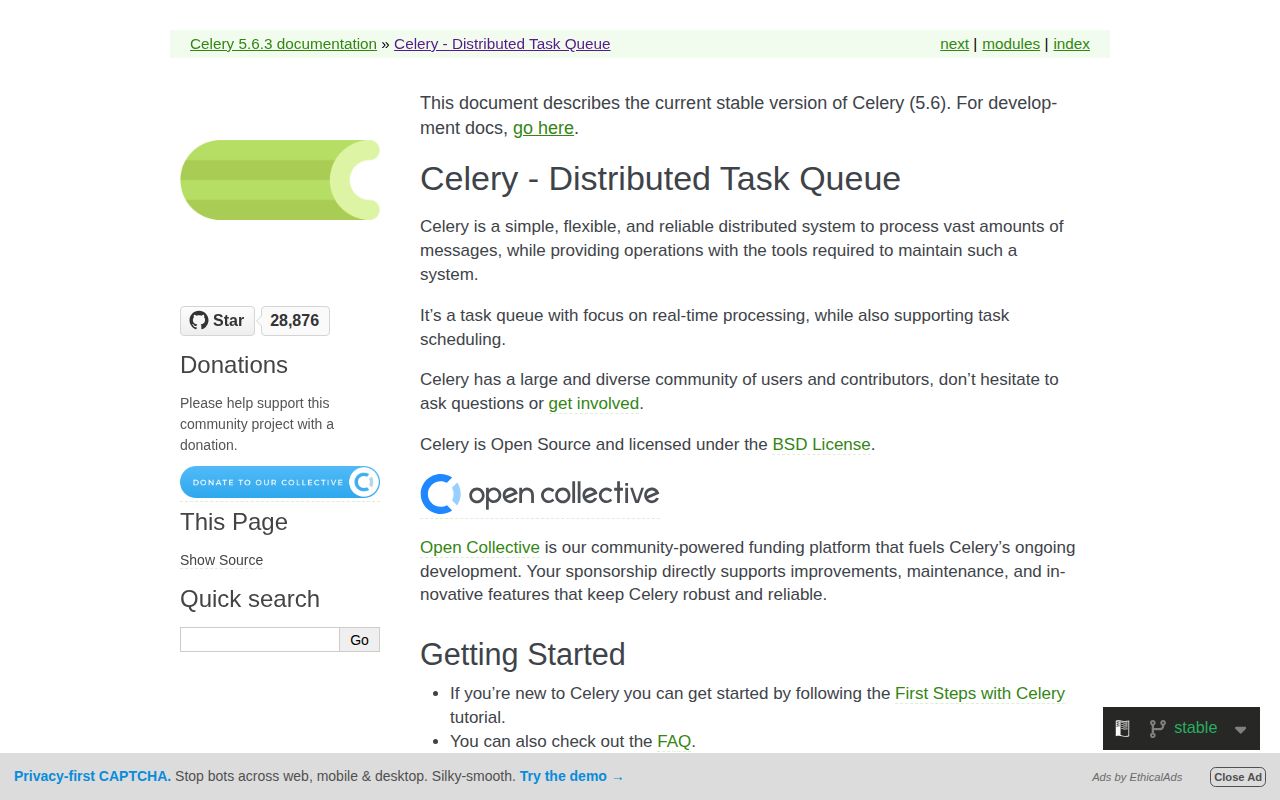Click the Getting Started heading

523,654
